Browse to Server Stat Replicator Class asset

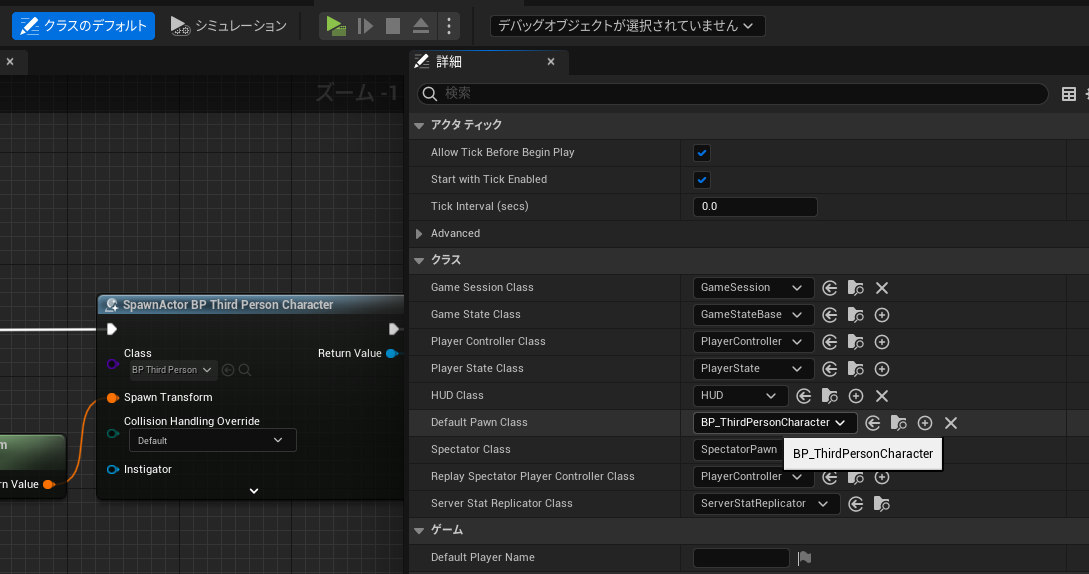click(x=882, y=504)
